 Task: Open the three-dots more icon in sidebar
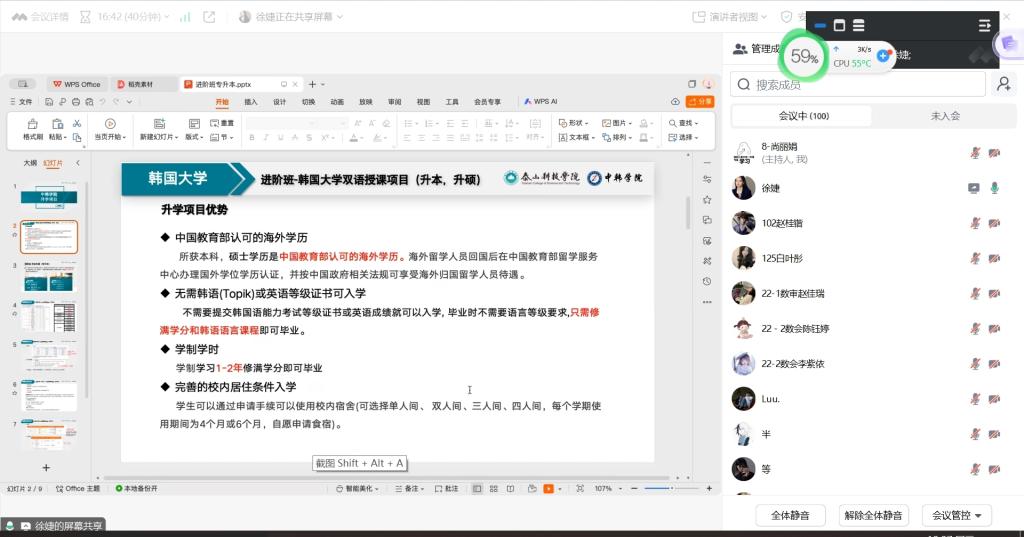click(x=707, y=302)
